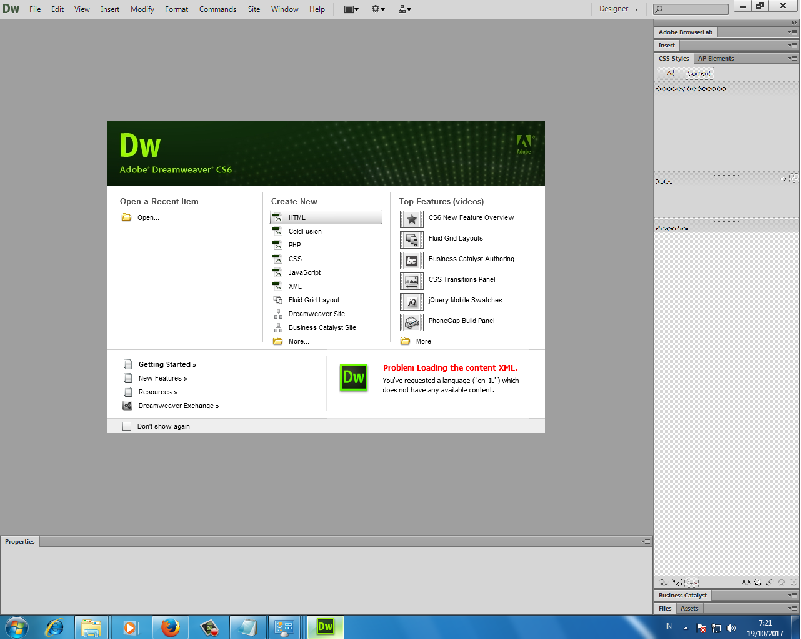Click the Edit Rule pencil icon in CSS panel
Screen dimensions: 801x639
coord(769,582)
